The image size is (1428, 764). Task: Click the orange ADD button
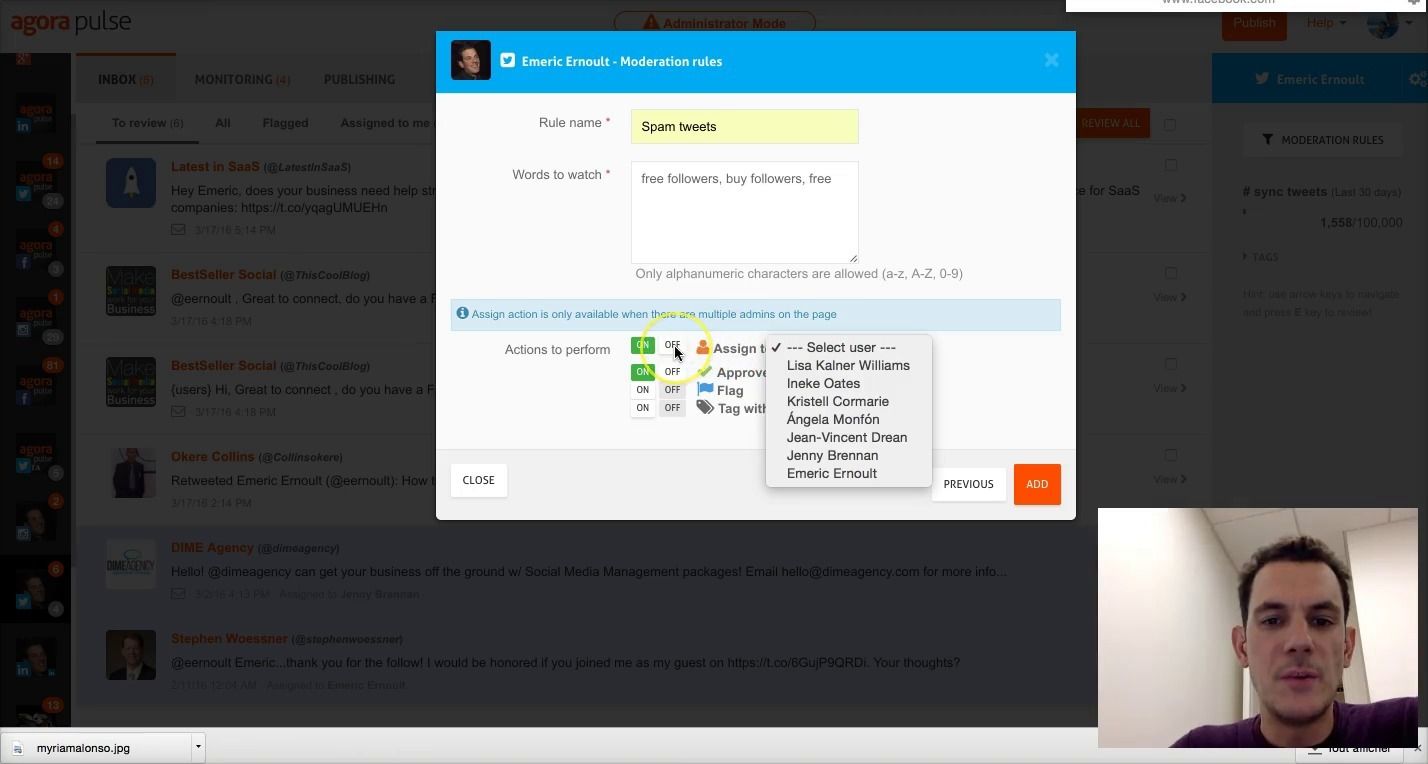point(1036,484)
